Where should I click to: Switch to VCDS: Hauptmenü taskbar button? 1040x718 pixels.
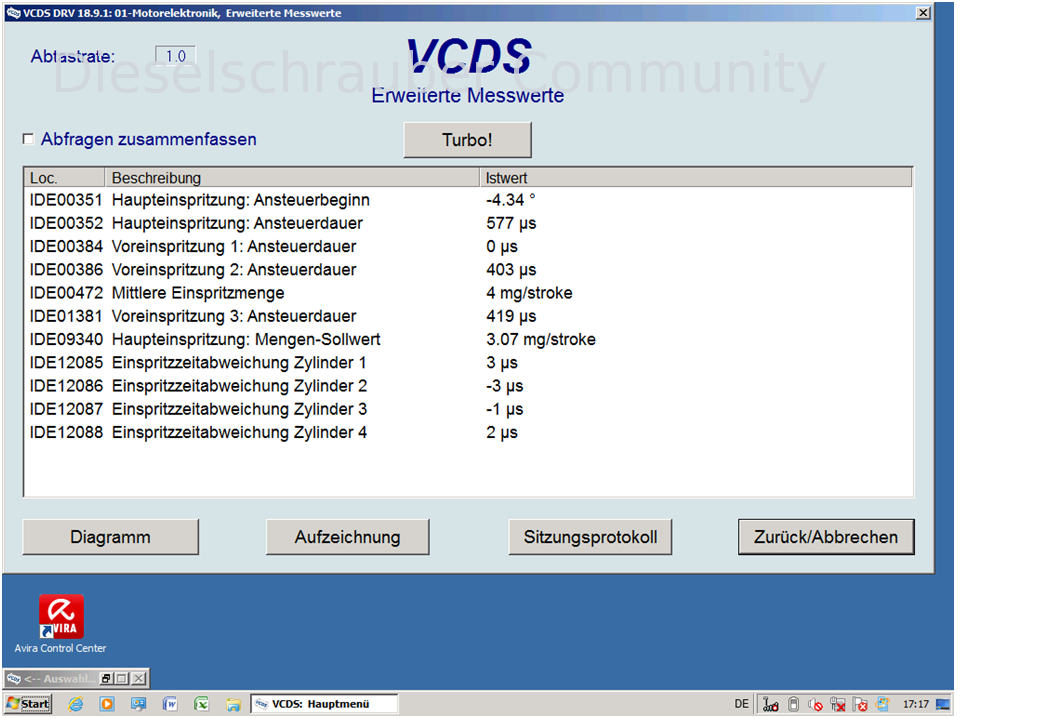(324, 704)
